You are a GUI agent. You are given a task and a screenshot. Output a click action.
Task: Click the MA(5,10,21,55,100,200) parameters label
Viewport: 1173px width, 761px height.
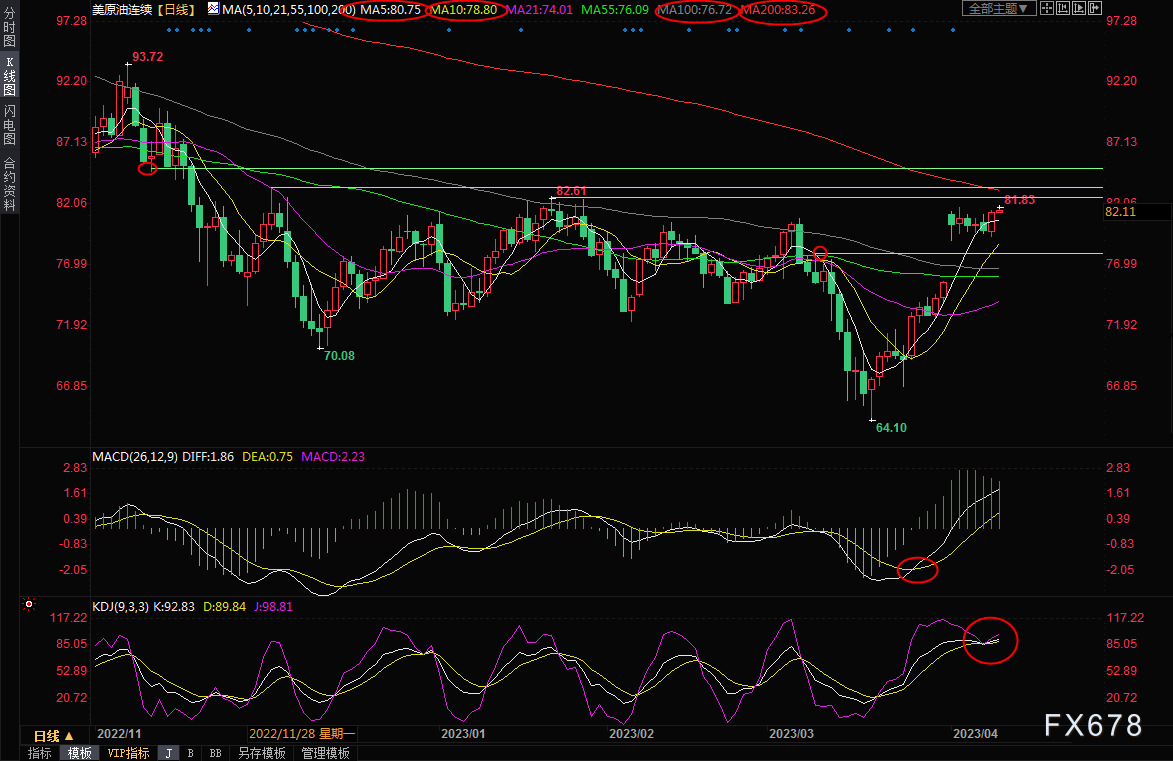tap(289, 10)
